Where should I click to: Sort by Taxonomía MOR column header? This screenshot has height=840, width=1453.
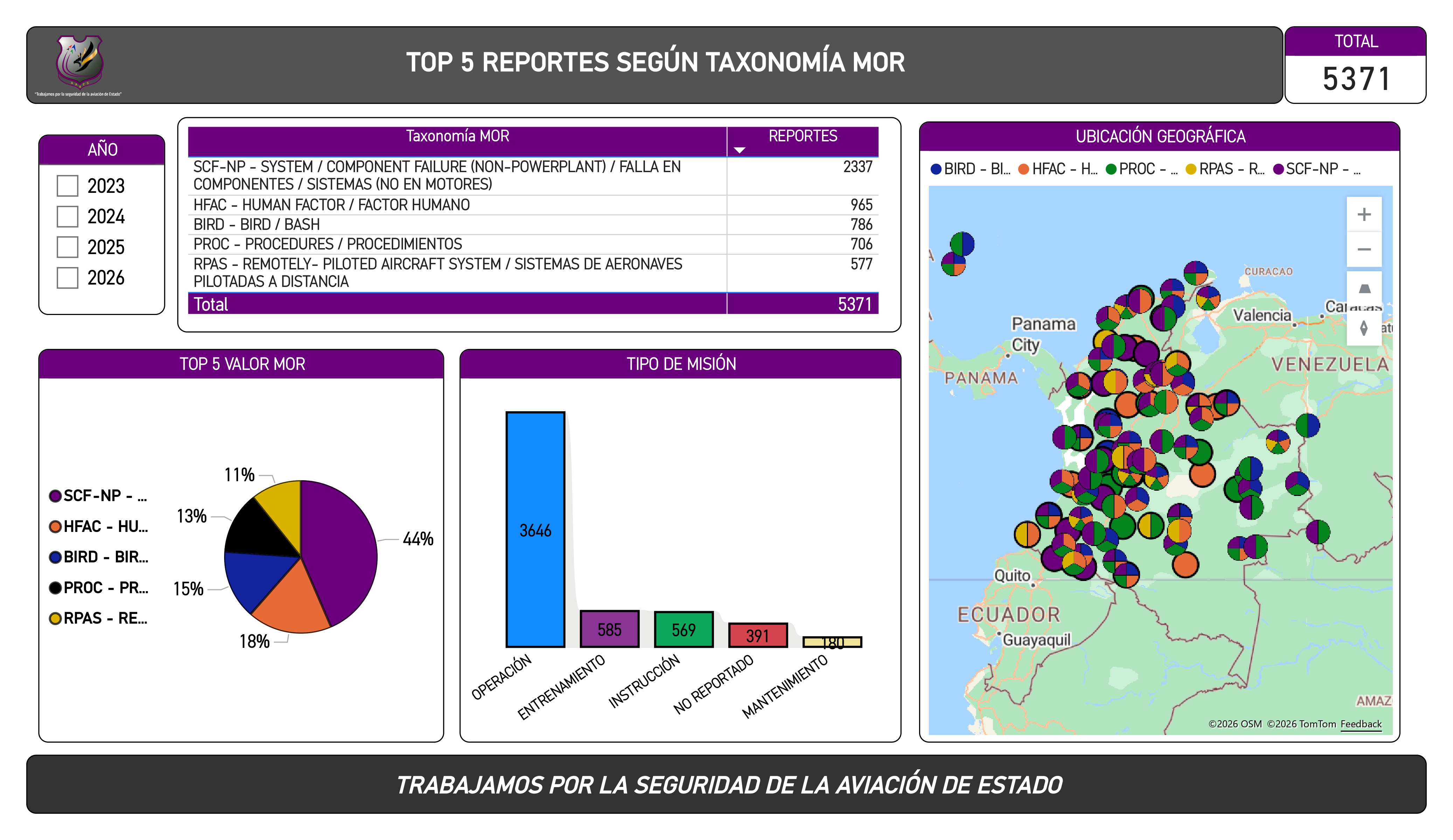pyautogui.click(x=457, y=136)
